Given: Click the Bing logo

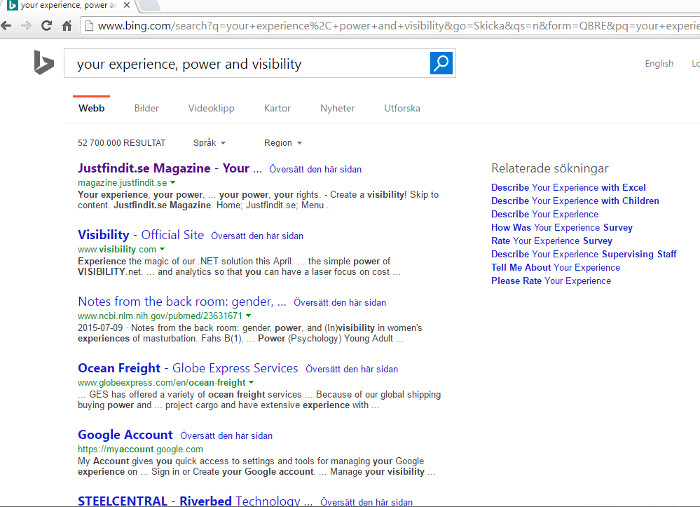Looking at the screenshot, I should (43, 62).
